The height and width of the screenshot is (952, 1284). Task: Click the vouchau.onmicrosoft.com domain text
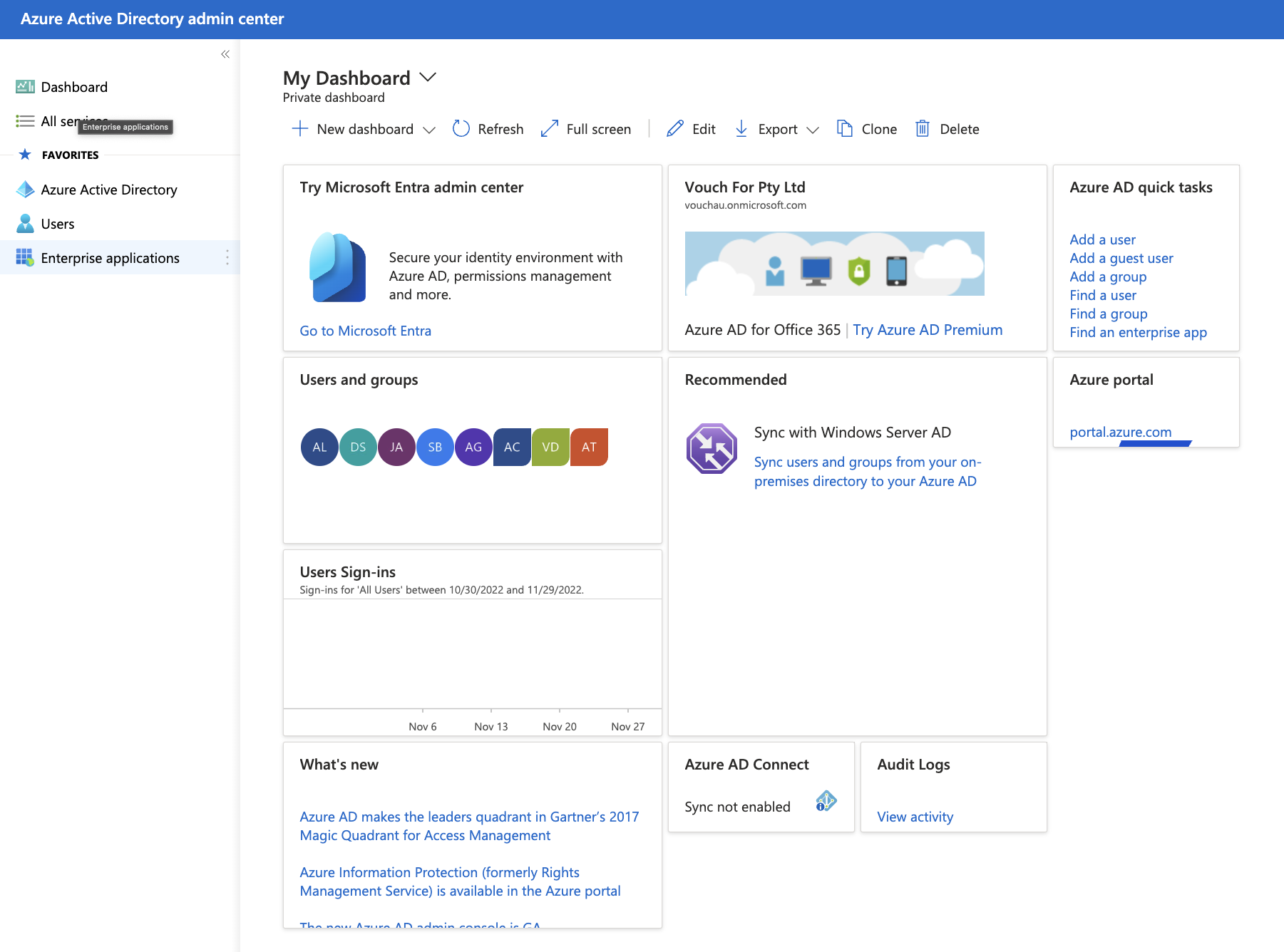pyautogui.click(x=745, y=205)
